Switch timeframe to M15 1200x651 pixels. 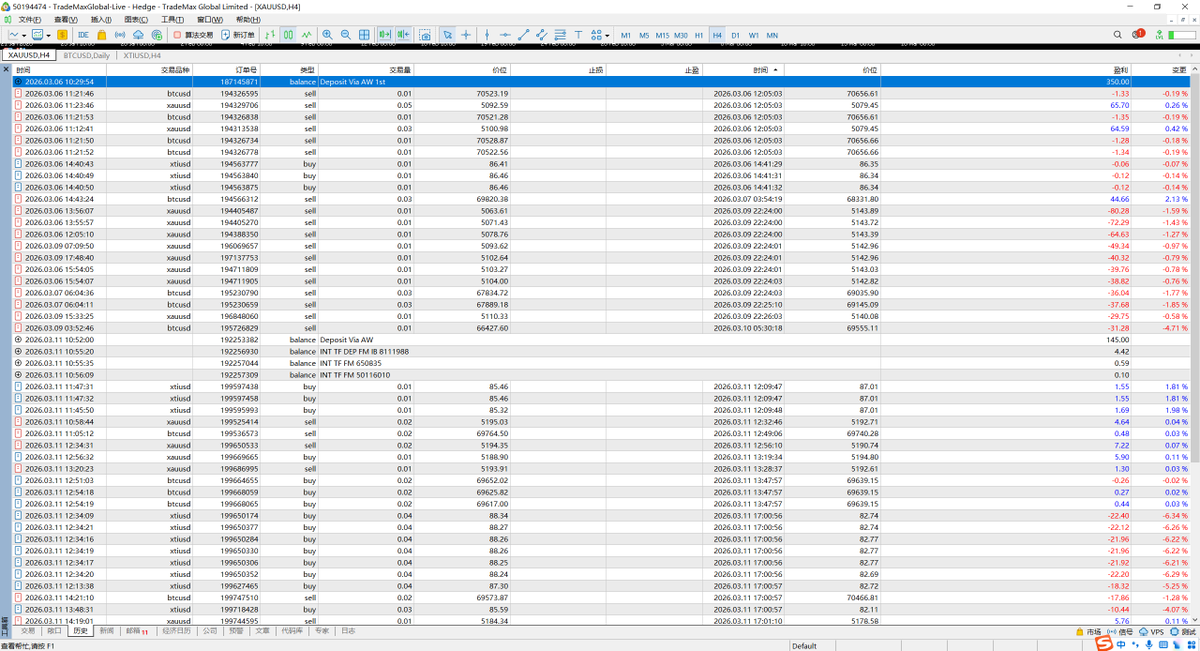(662, 35)
